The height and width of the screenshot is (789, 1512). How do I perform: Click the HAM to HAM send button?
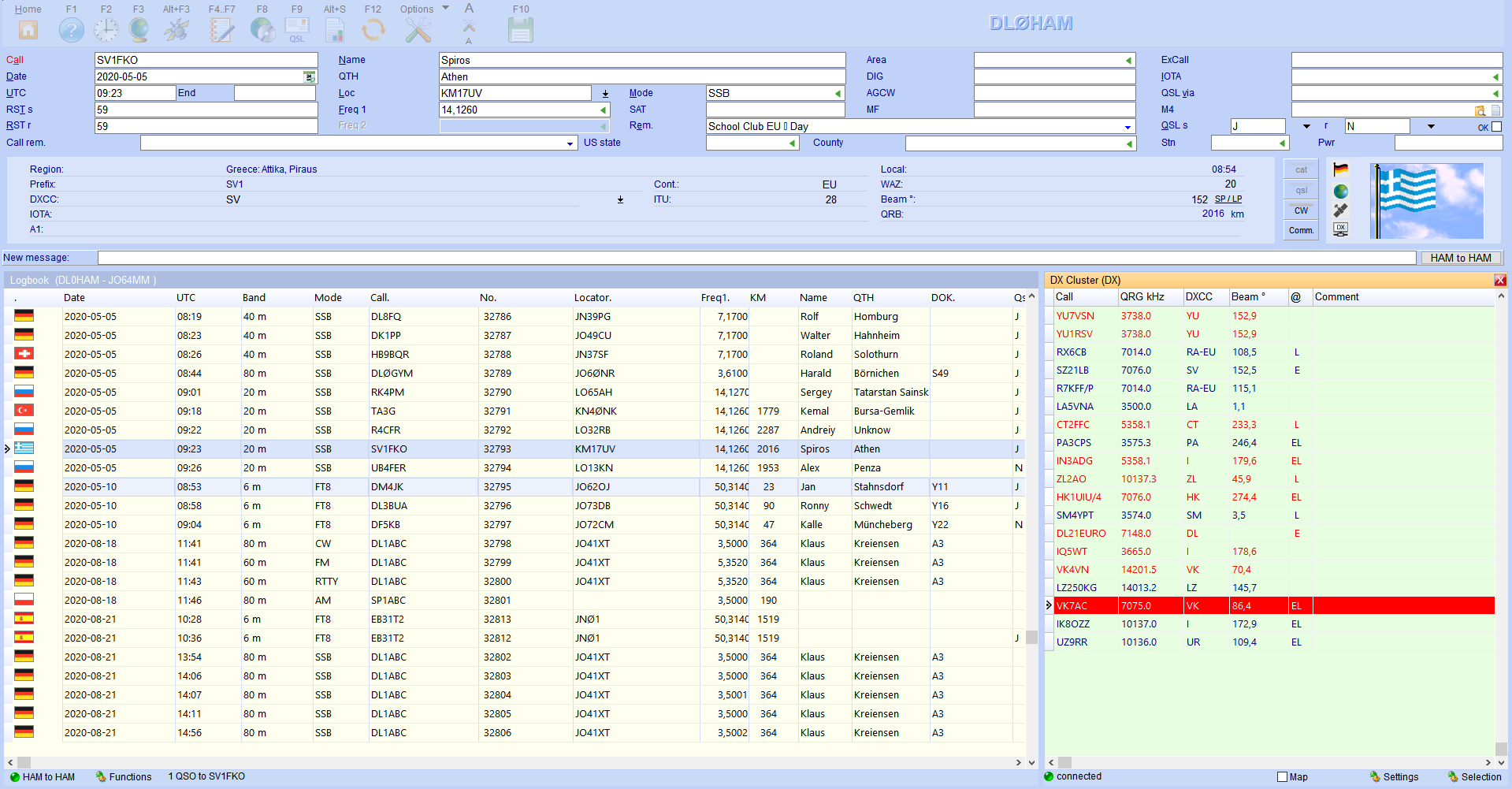tap(1461, 258)
